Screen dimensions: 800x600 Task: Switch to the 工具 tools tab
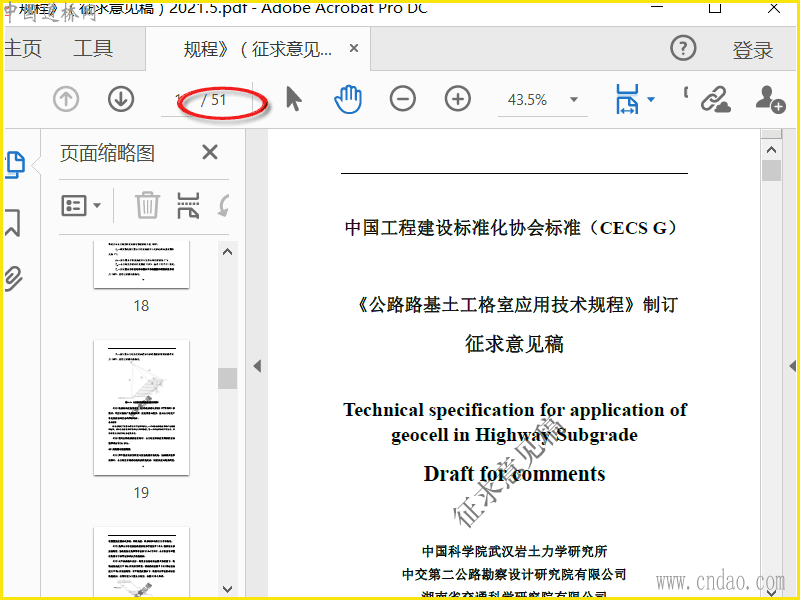point(93,49)
